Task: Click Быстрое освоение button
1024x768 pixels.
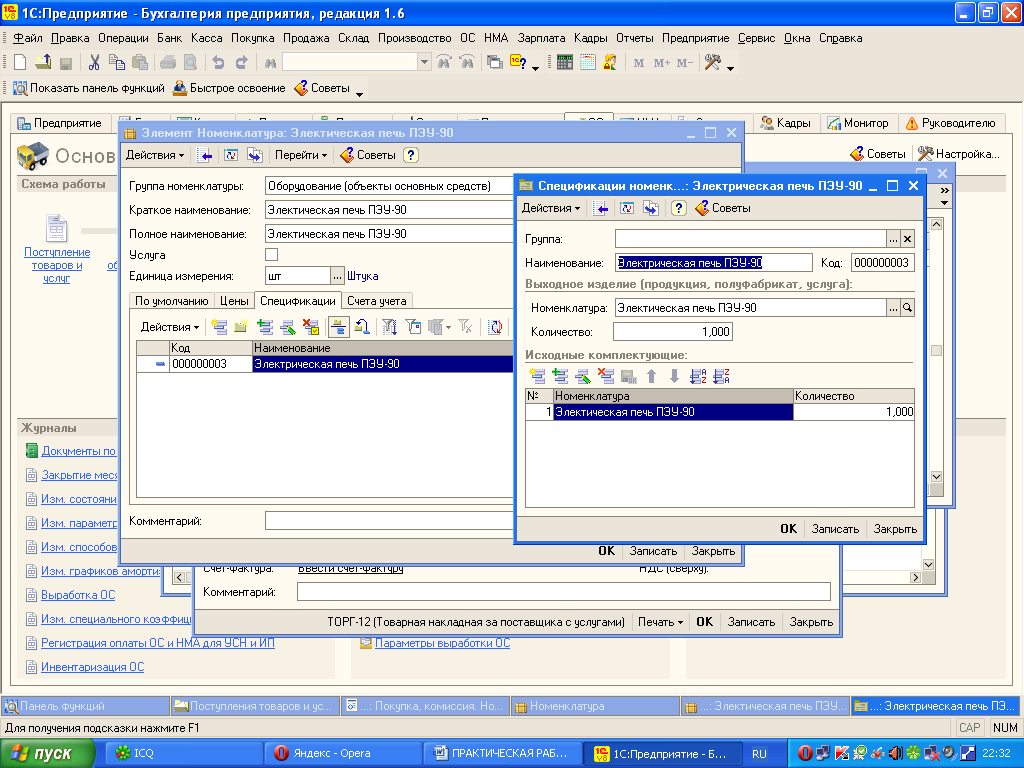Action: 229,88
